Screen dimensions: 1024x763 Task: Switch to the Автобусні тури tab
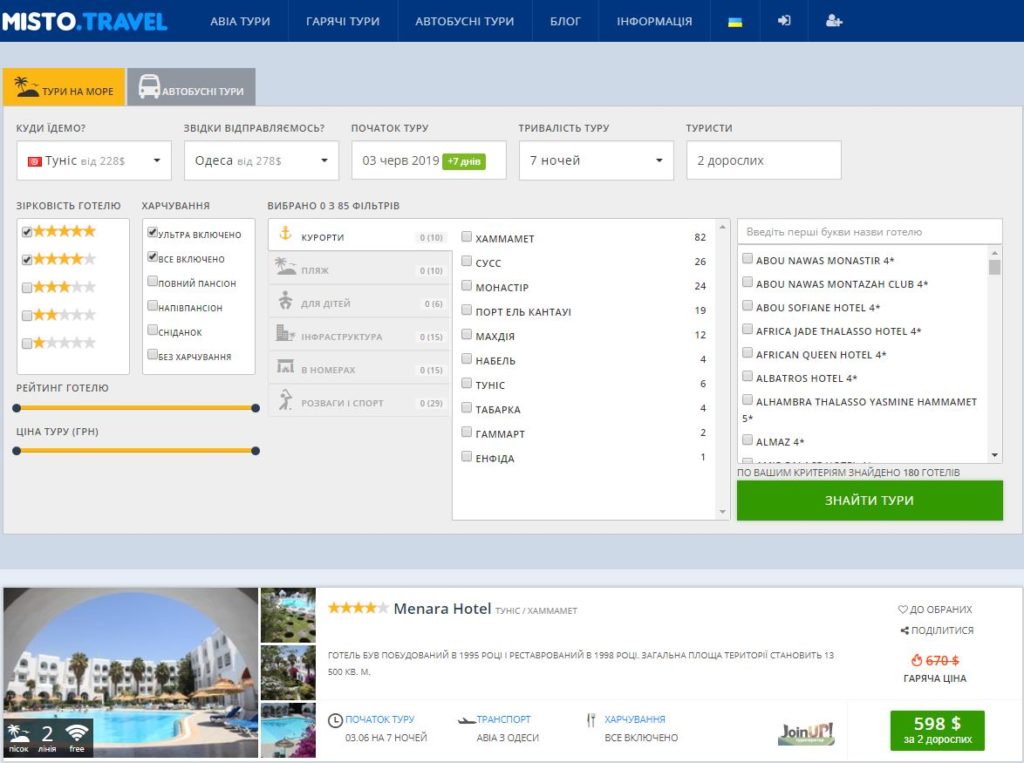click(191, 87)
